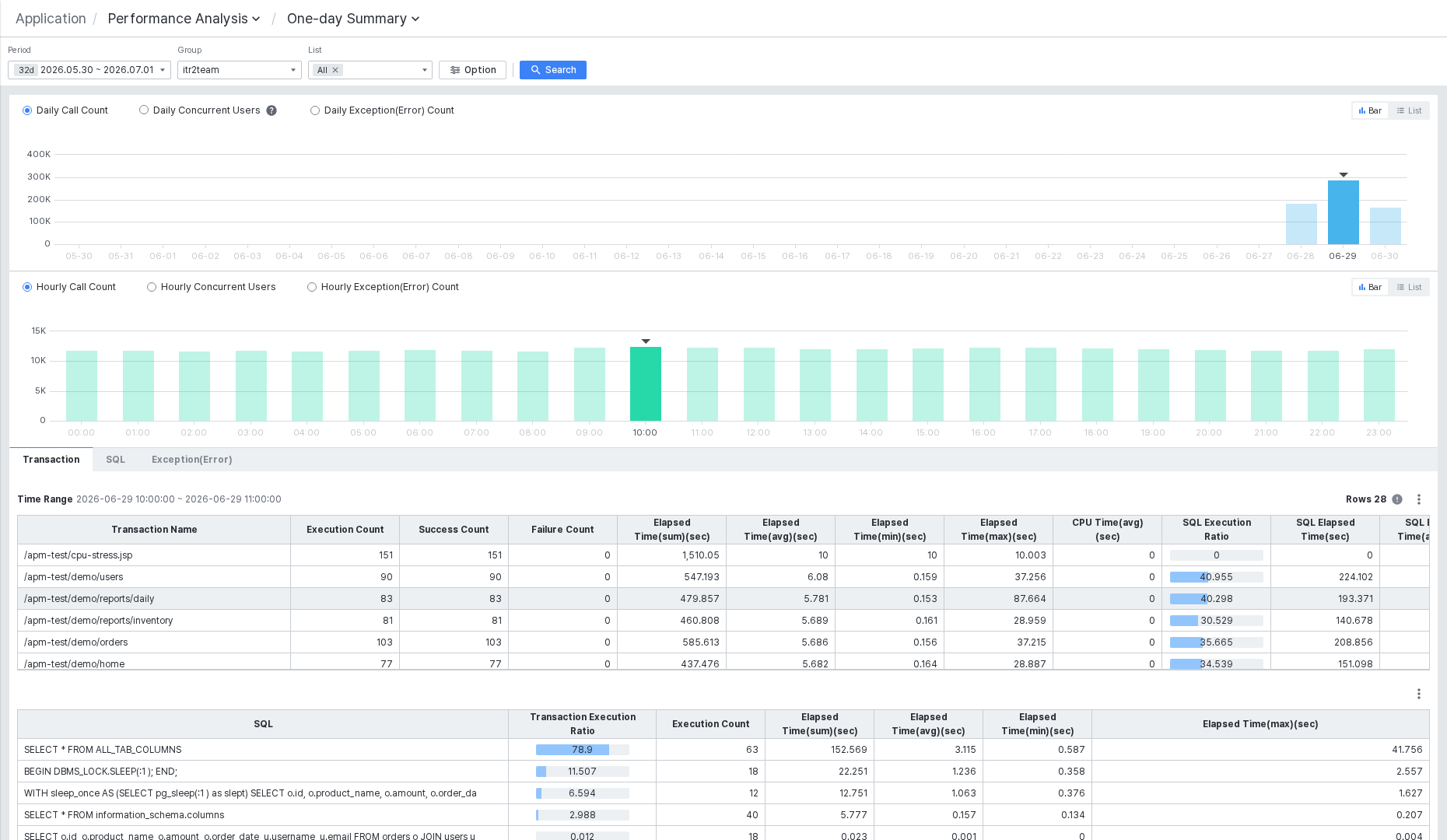Screen dimensions: 1447x840
Task: Open the transaction table kebab menu
Action: pyautogui.click(x=1419, y=499)
